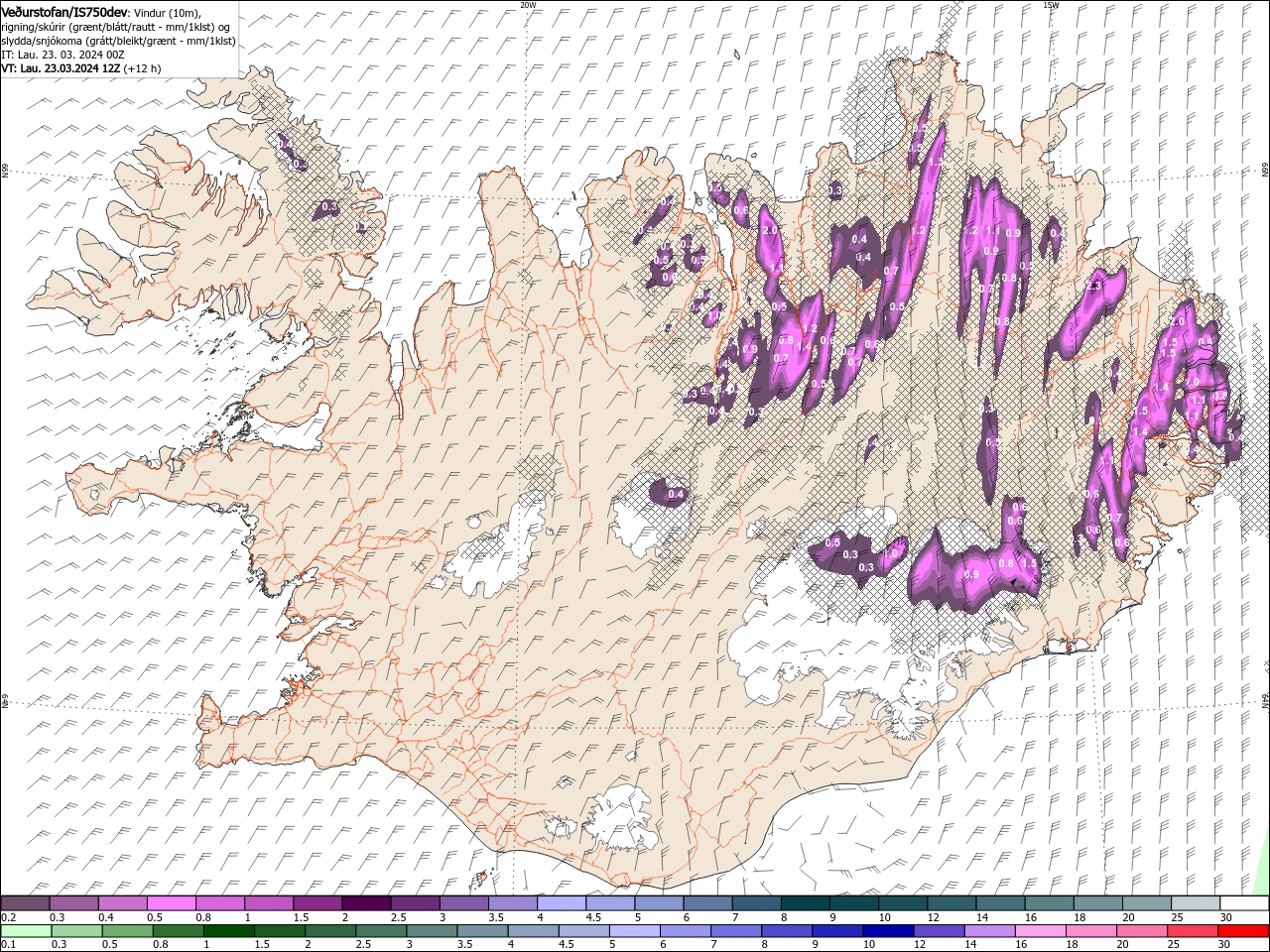The width and height of the screenshot is (1270, 952).
Task: Pick the bright pink 0.5 swatch in the snow legend
Action: [171, 903]
